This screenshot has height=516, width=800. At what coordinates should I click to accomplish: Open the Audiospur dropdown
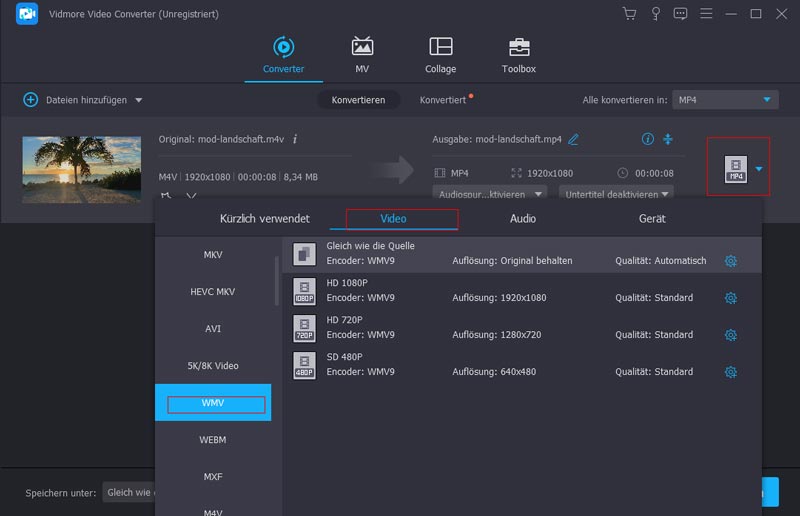coord(489,194)
